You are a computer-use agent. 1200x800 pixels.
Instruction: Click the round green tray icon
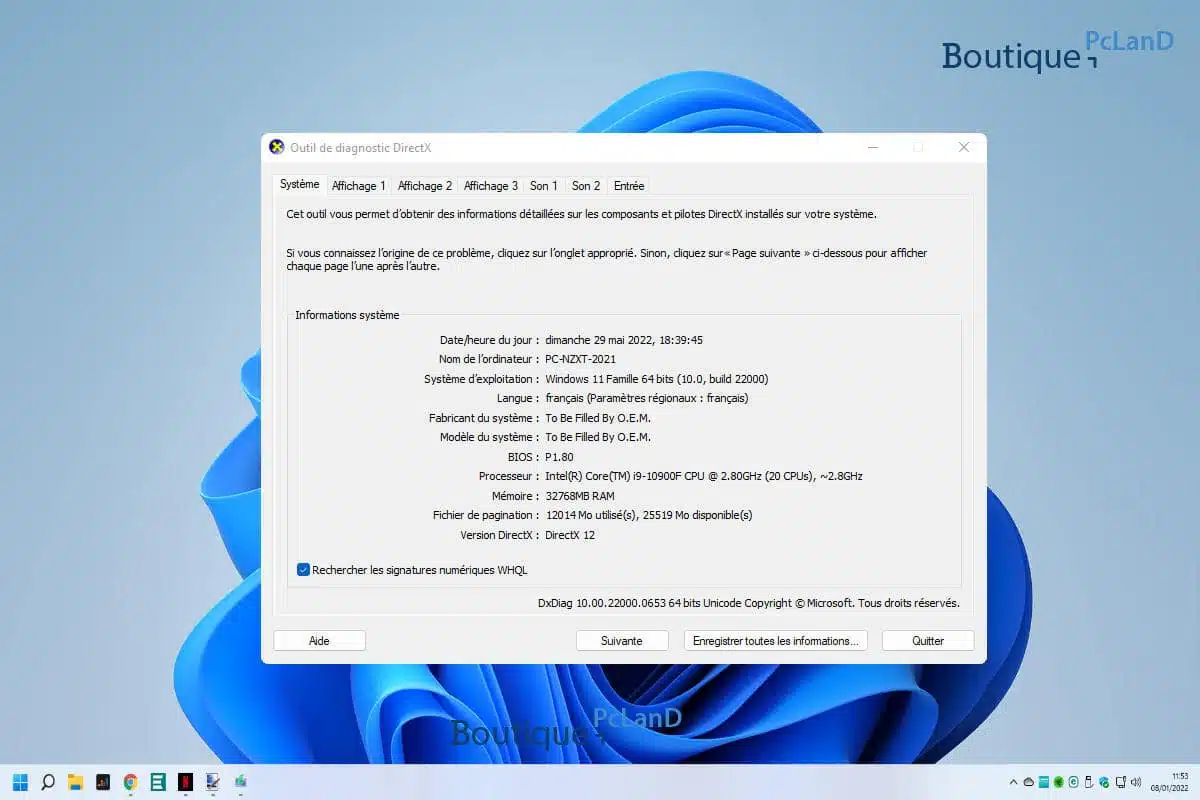pyautogui.click(x=1059, y=782)
